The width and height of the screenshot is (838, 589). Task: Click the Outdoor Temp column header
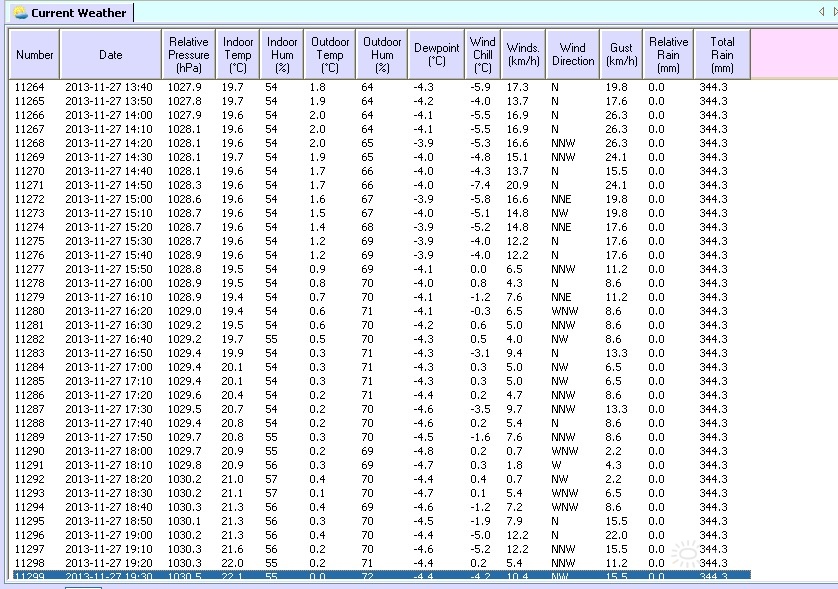pyautogui.click(x=330, y=55)
